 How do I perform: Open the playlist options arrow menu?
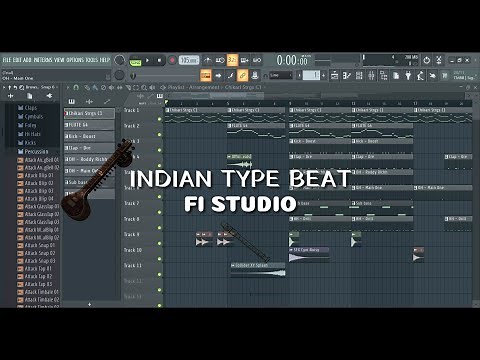tap(68, 88)
